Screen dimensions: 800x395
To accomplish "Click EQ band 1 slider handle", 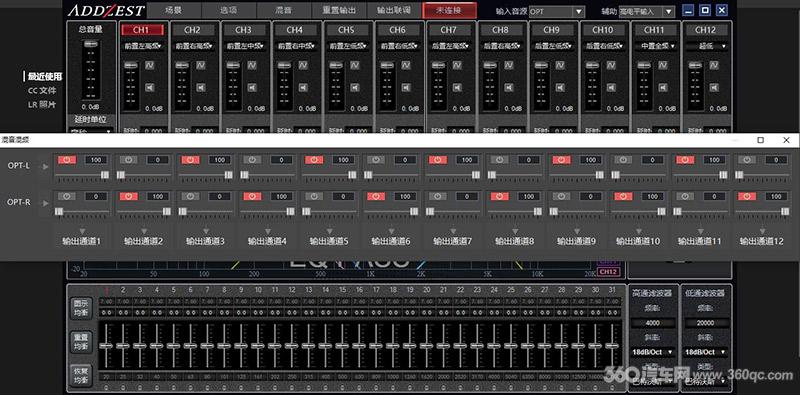I will point(106,345).
